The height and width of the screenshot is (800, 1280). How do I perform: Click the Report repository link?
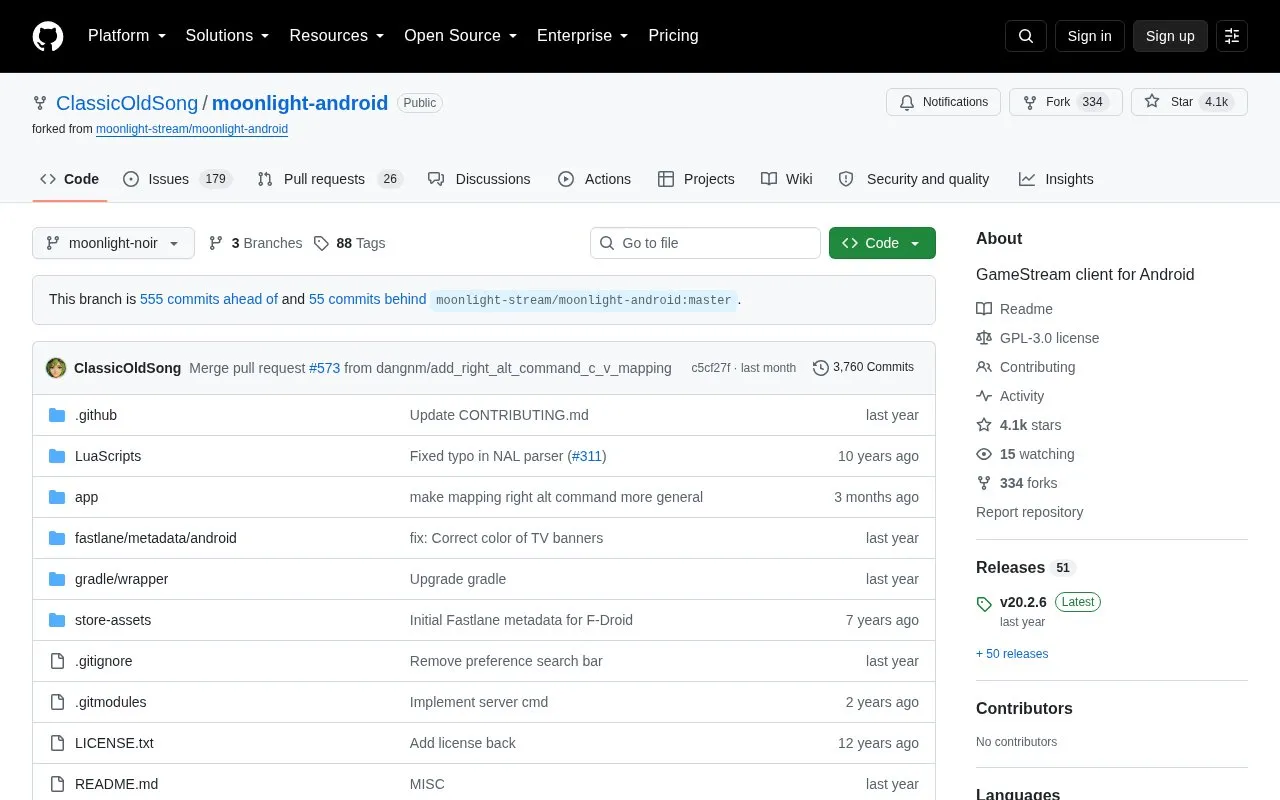coord(1029,512)
